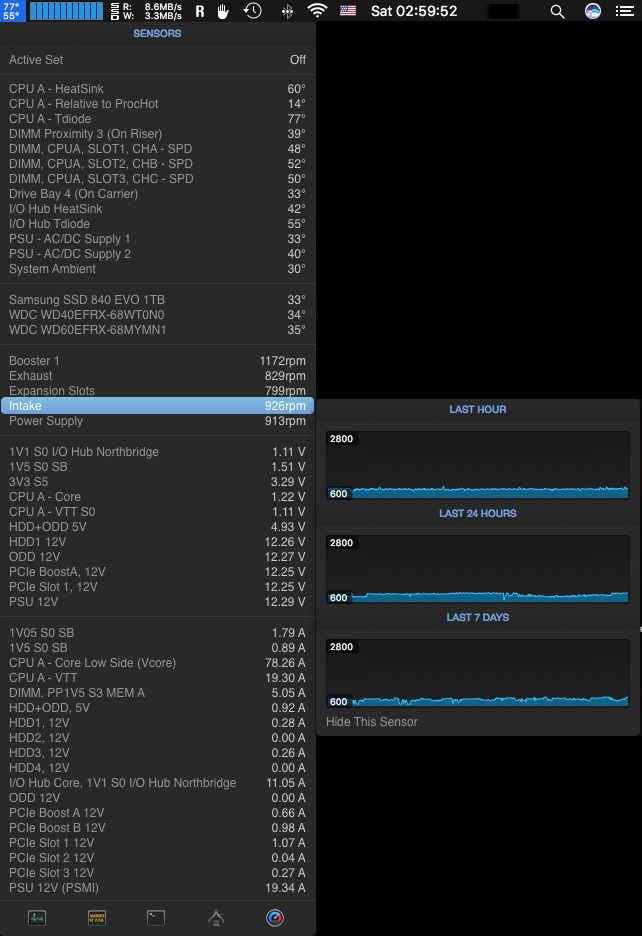Select PSU - AC/DC Supply 1 row

[x=158, y=239]
